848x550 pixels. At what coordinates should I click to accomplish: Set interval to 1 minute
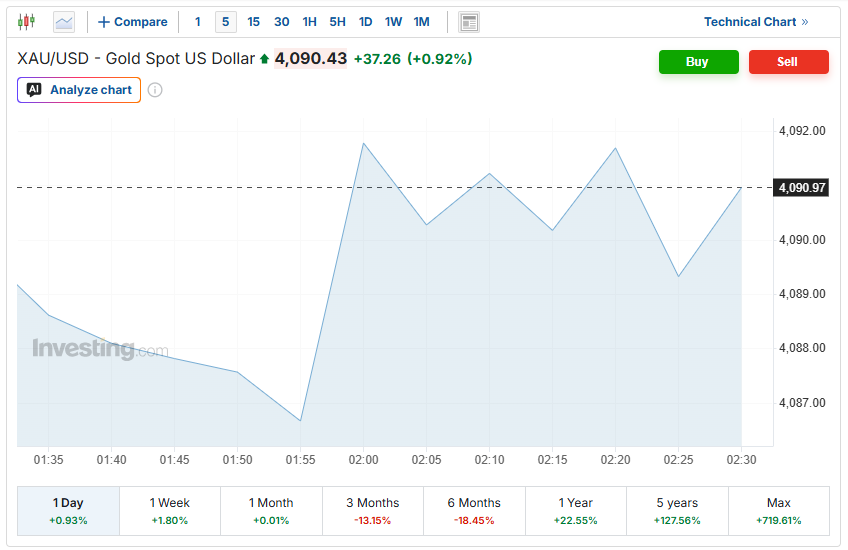click(x=198, y=22)
